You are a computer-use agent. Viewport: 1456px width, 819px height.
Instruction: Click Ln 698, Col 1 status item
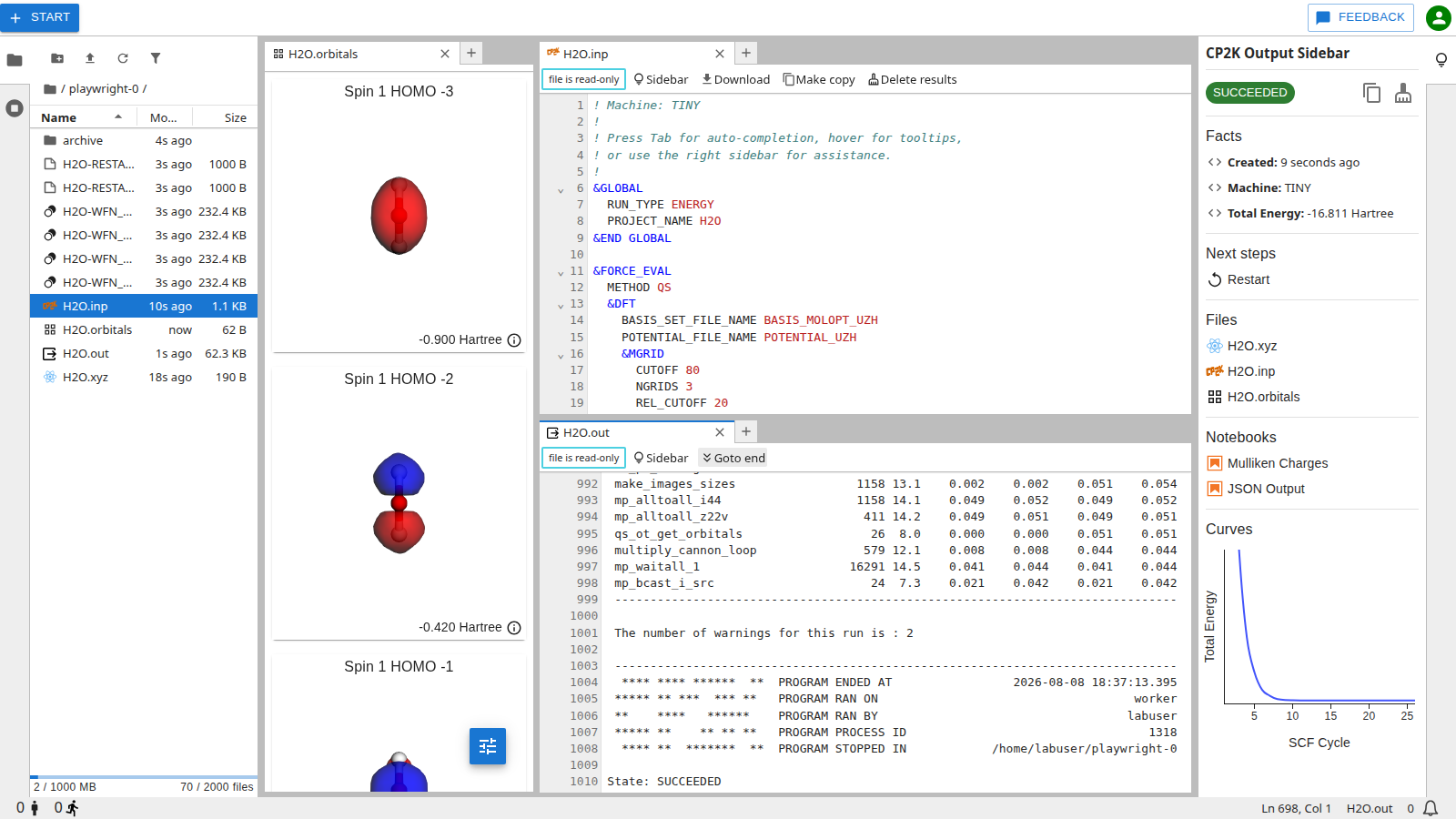(x=1296, y=808)
